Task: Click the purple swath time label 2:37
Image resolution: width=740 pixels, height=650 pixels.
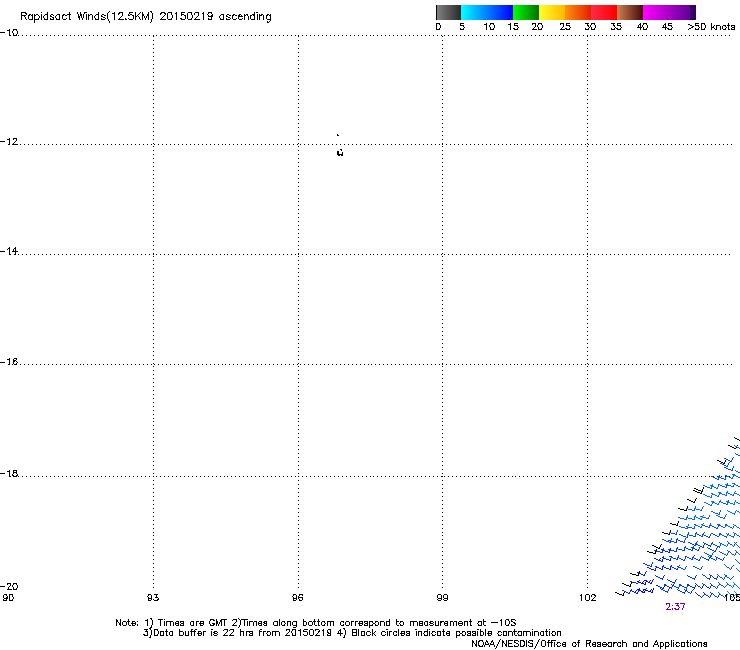Action: pyautogui.click(x=675, y=607)
